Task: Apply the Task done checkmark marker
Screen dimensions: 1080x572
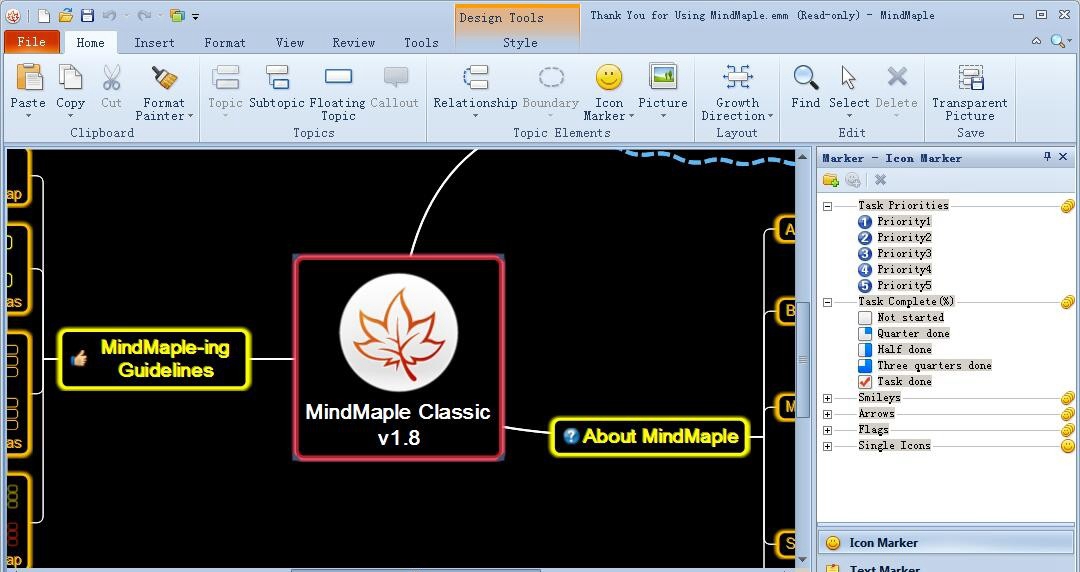Action: pos(895,382)
